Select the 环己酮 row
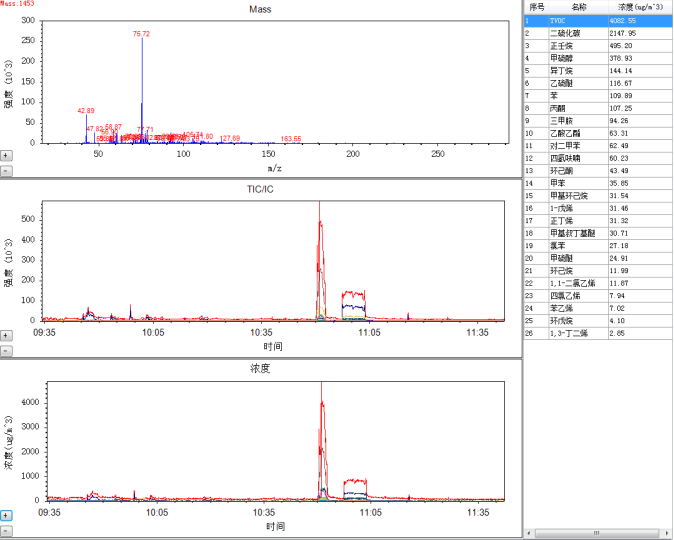Screen dimensions: 674x540 point(598,171)
